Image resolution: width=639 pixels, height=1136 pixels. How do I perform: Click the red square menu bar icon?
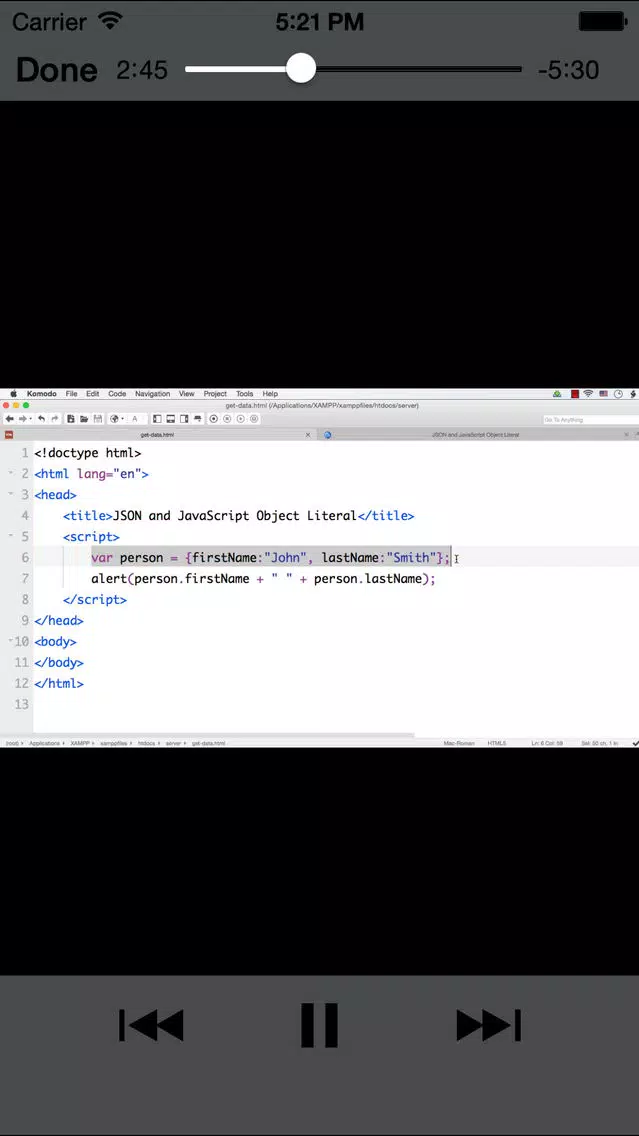(x=575, y=394)
